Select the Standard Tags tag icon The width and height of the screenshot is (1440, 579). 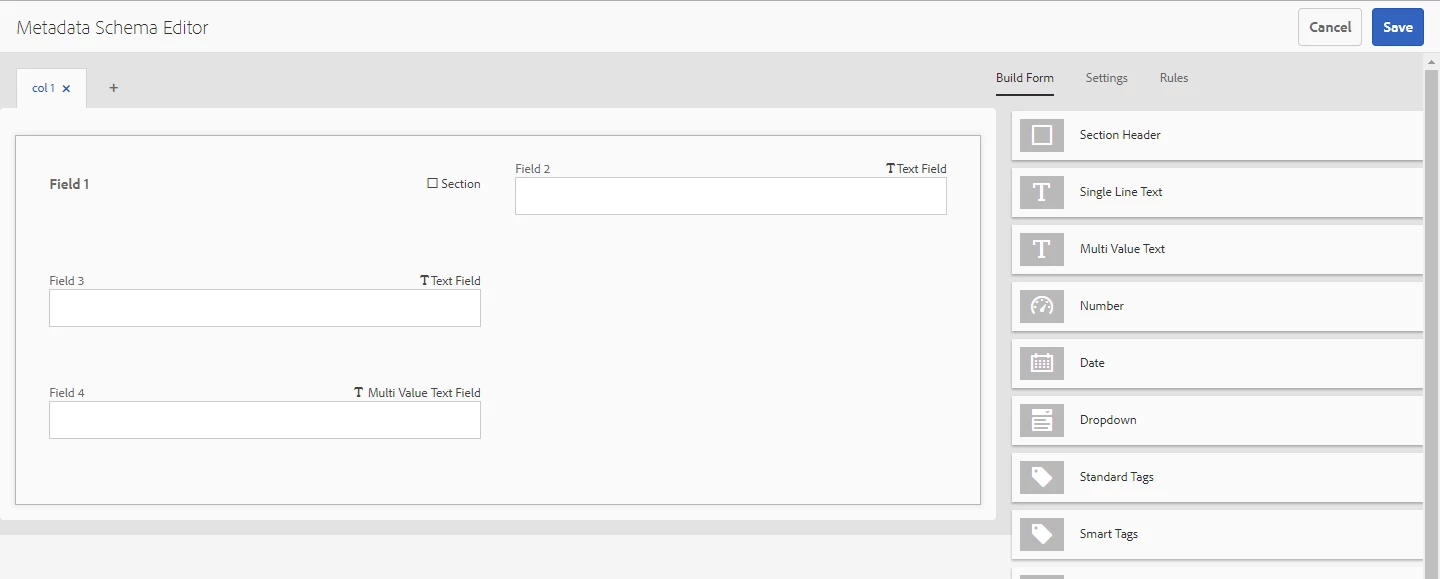tap(1042, 477)
